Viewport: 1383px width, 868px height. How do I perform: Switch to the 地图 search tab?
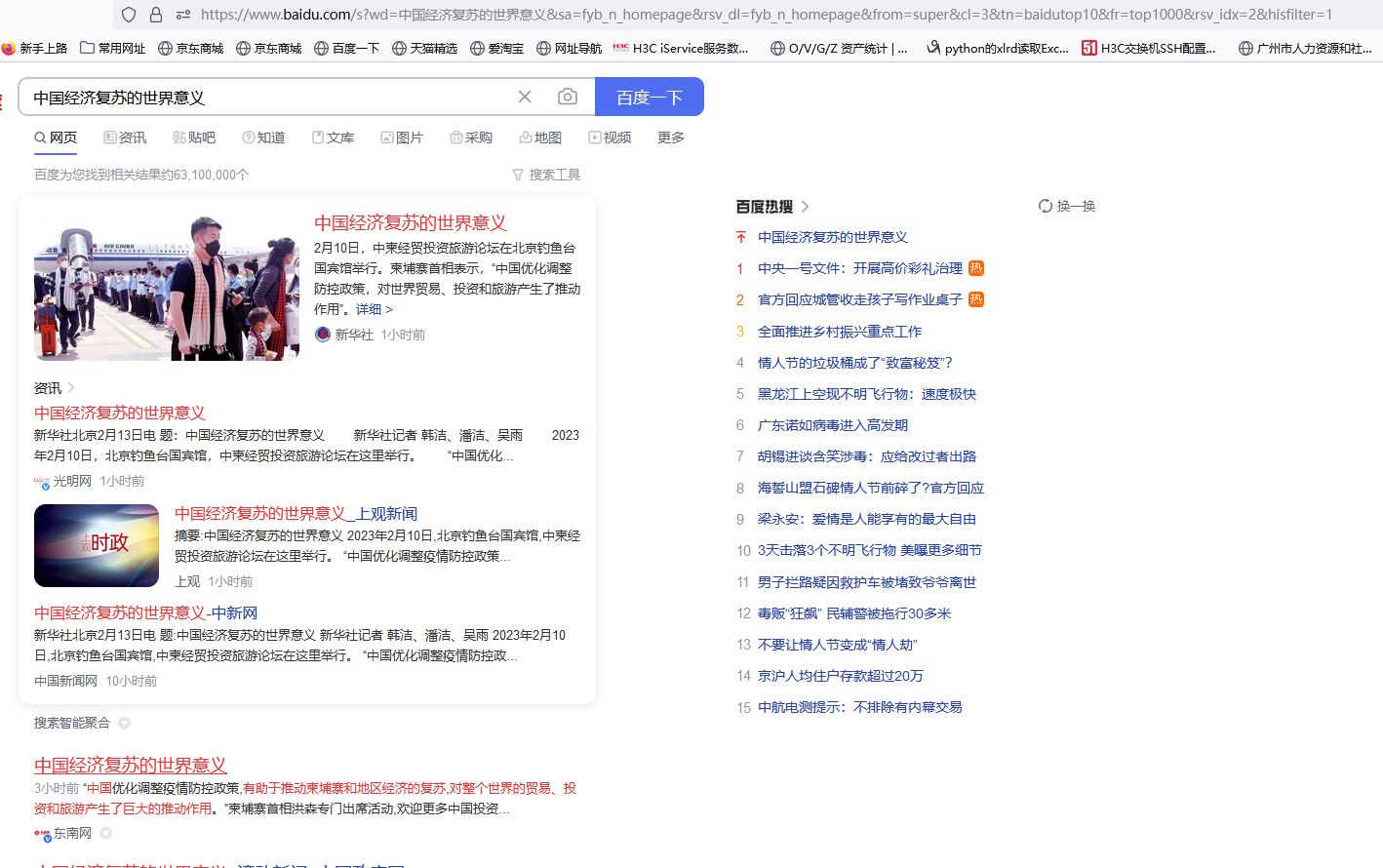pos(540,138)
